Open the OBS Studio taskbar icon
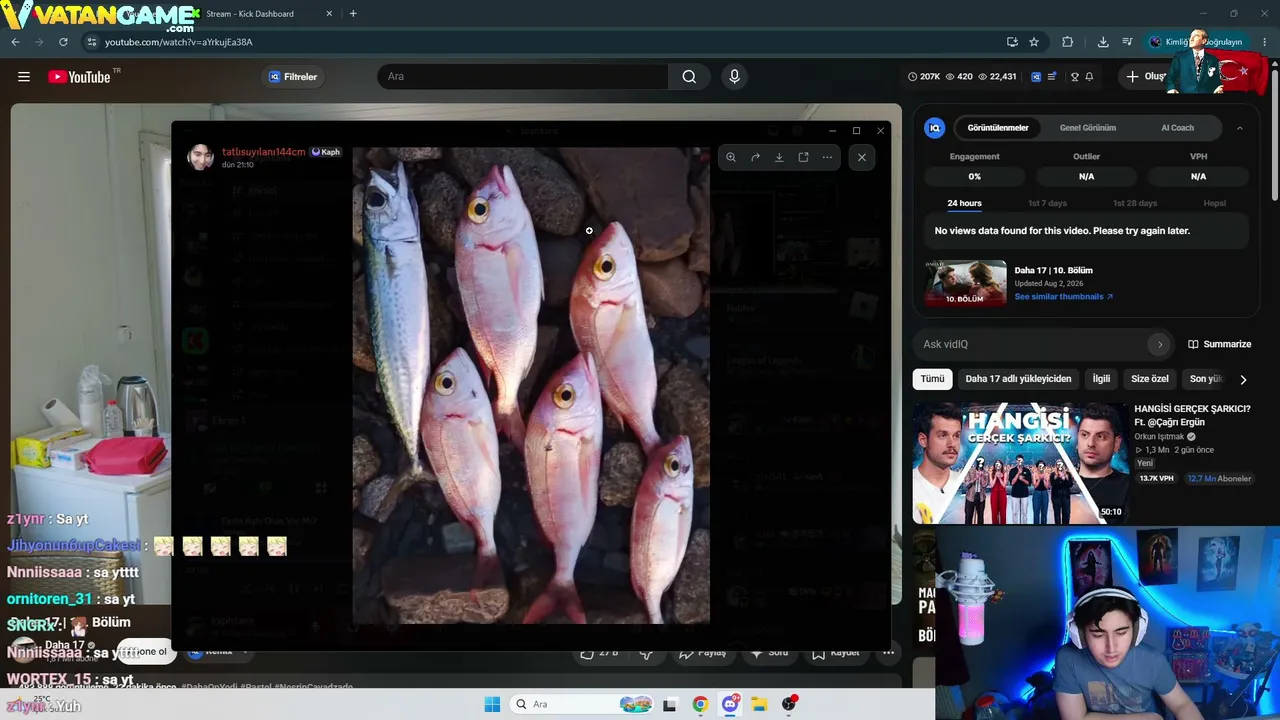 click(x=789, y=704)
